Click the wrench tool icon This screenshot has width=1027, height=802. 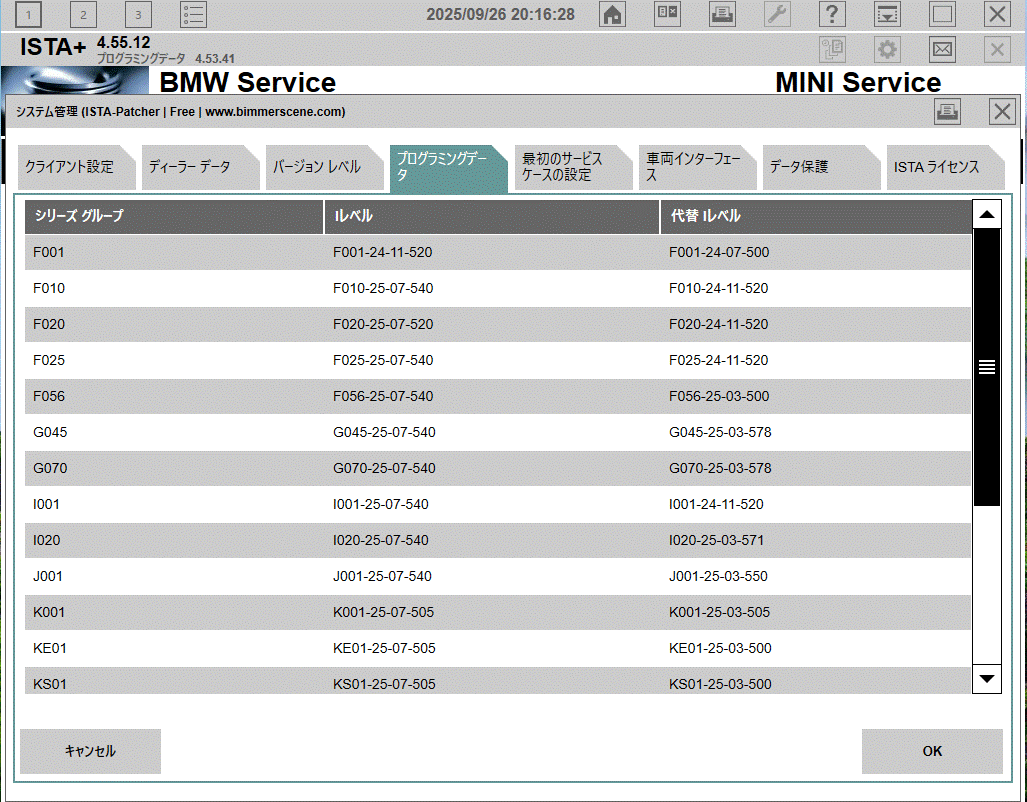click(x=777, y=14)
